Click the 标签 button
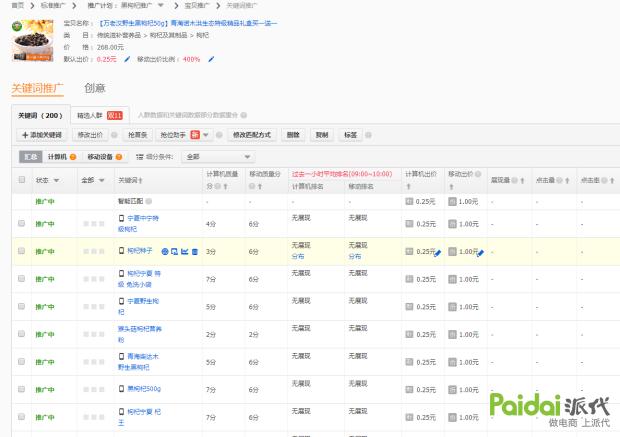The height and width of the screenshot is (437, 620). pos(350,135)
